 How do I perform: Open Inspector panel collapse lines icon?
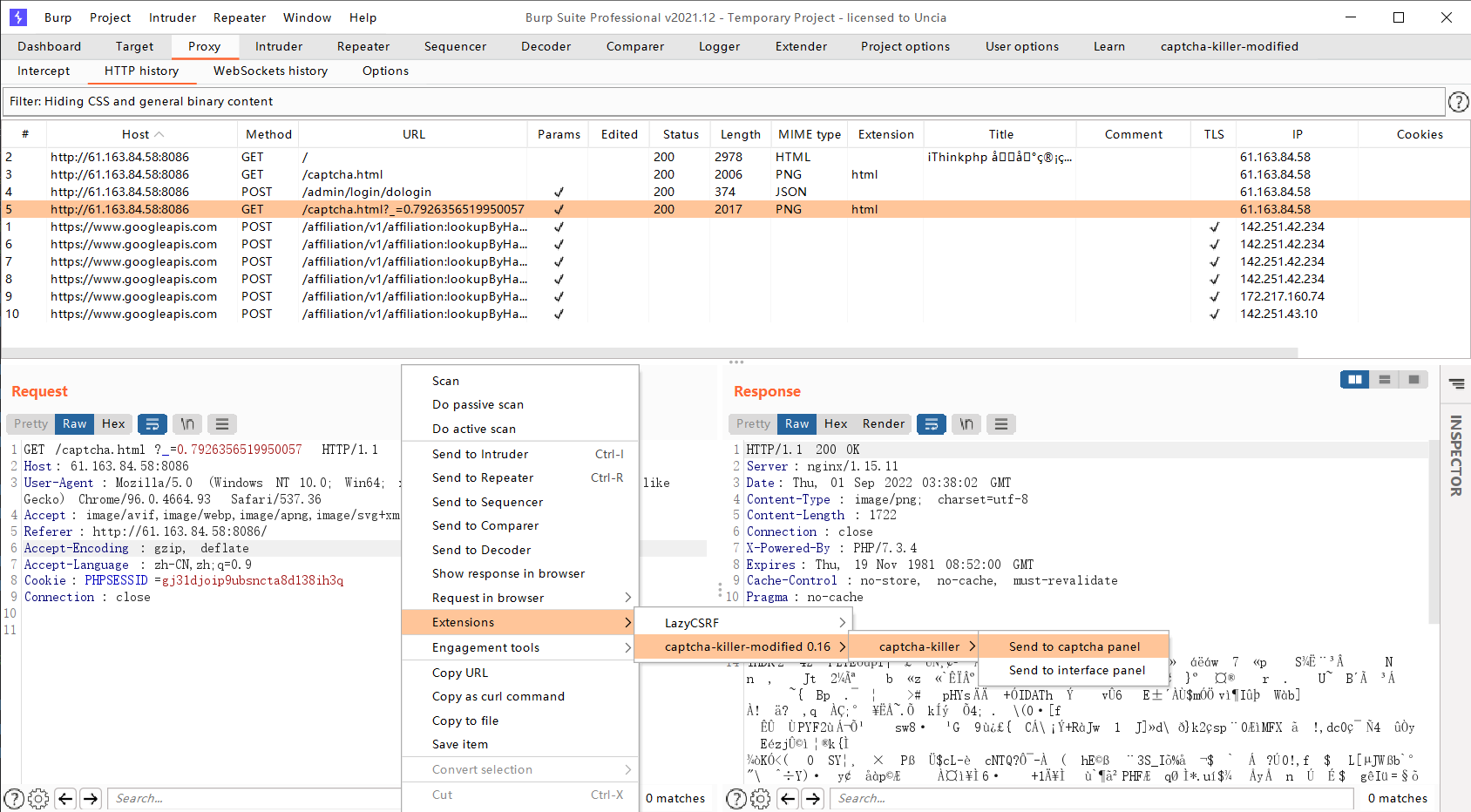[1457, 383]
